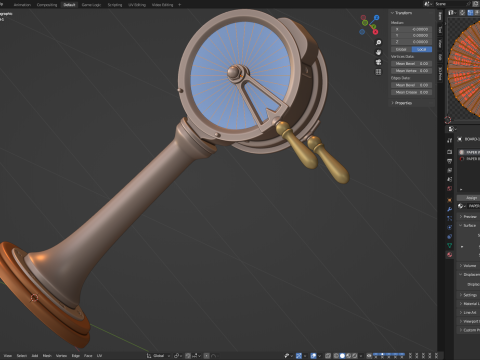Screen dimensions: 480x360
Task: Switch perspective/orthographic with the grid gizmo
Action: (378, 72)
